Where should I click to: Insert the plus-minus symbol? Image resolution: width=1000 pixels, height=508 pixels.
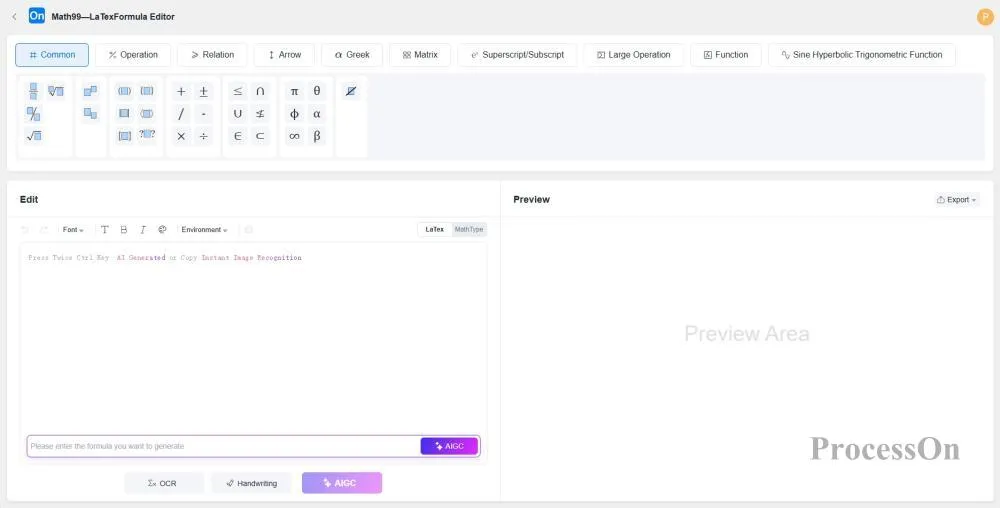coord(204,91)
